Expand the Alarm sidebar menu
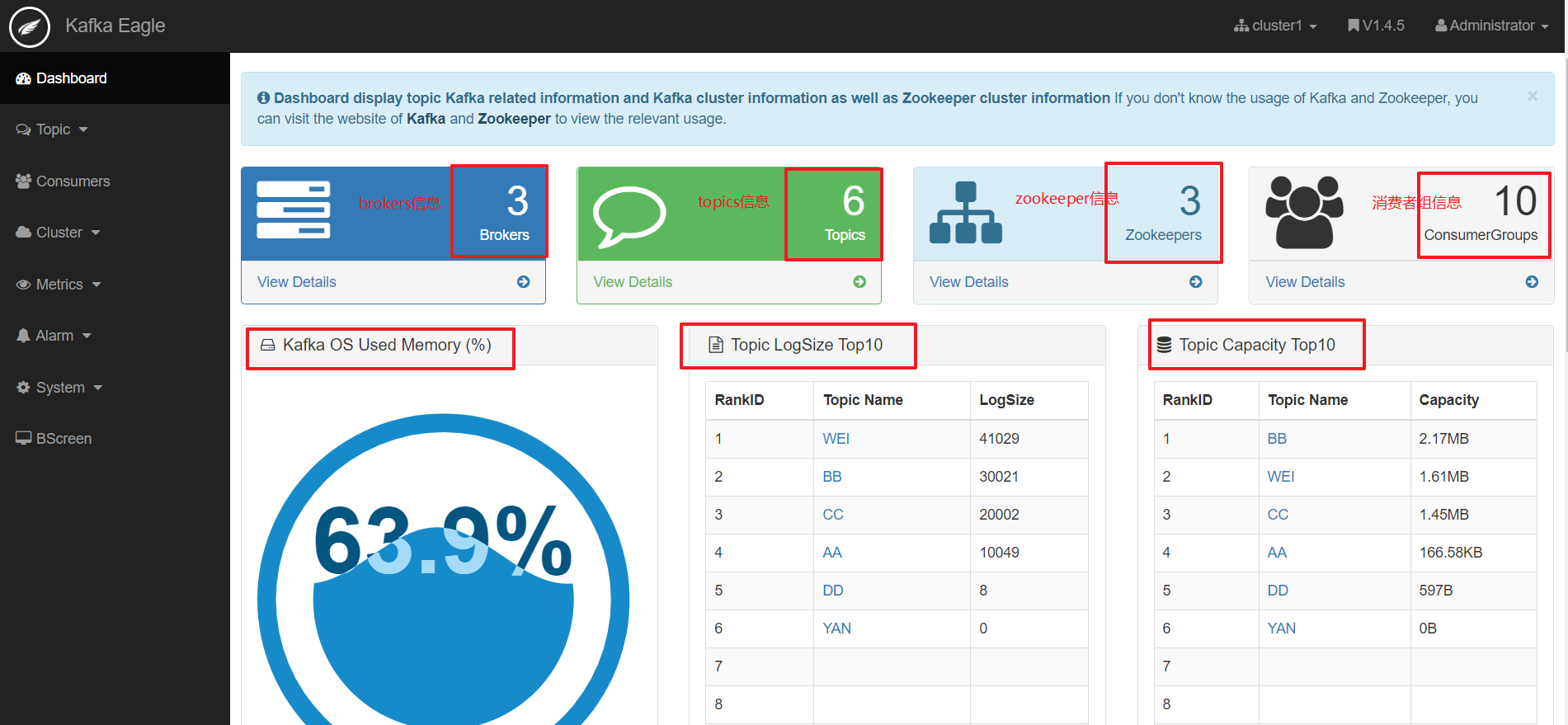This screenshot has width=1568, height=725. coord(115,336)
